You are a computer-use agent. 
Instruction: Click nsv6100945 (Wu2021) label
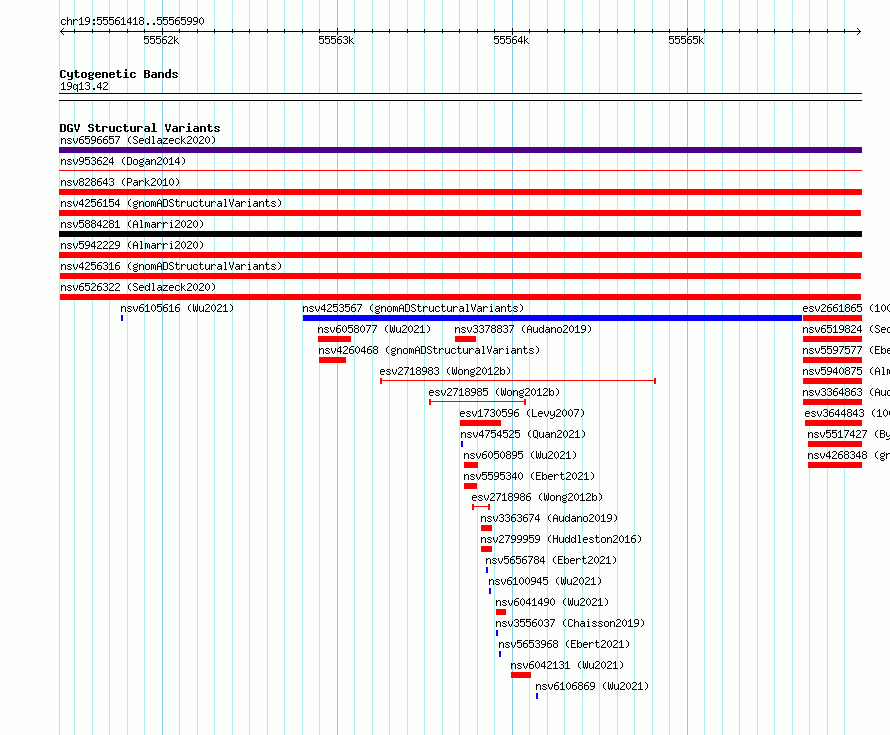[545, 581]
